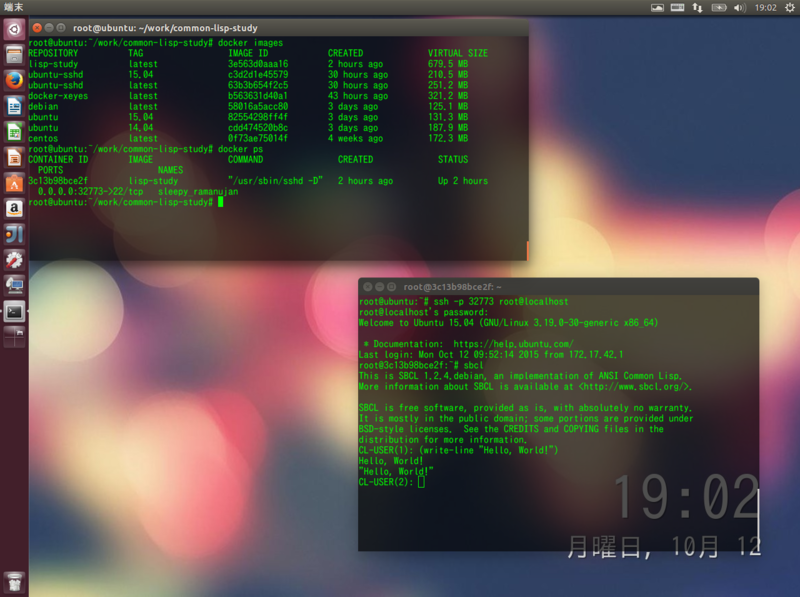This screenshot has height=597, width=800.
Task: Expand the network connections indicator menu
Action: (697, 7)
